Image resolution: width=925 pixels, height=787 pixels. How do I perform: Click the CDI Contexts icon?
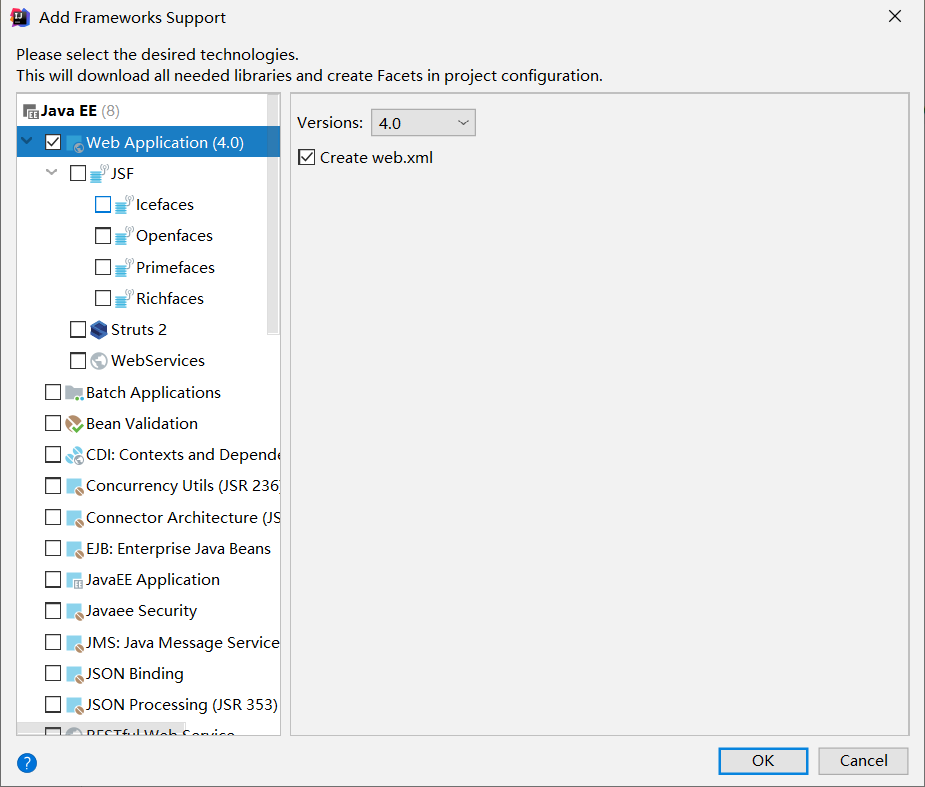[74, 455]
